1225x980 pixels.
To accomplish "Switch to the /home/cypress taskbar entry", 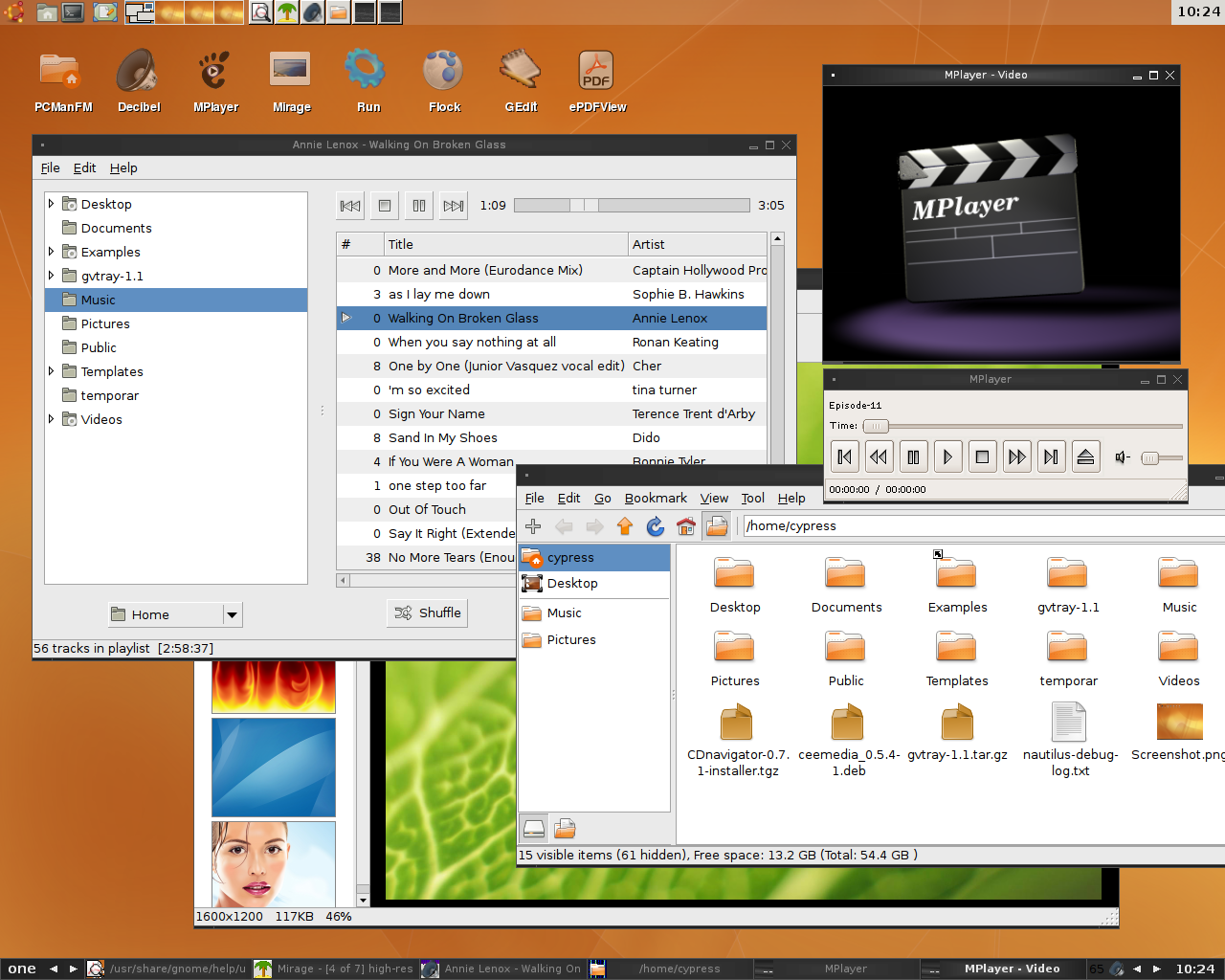I will point(670,969).
